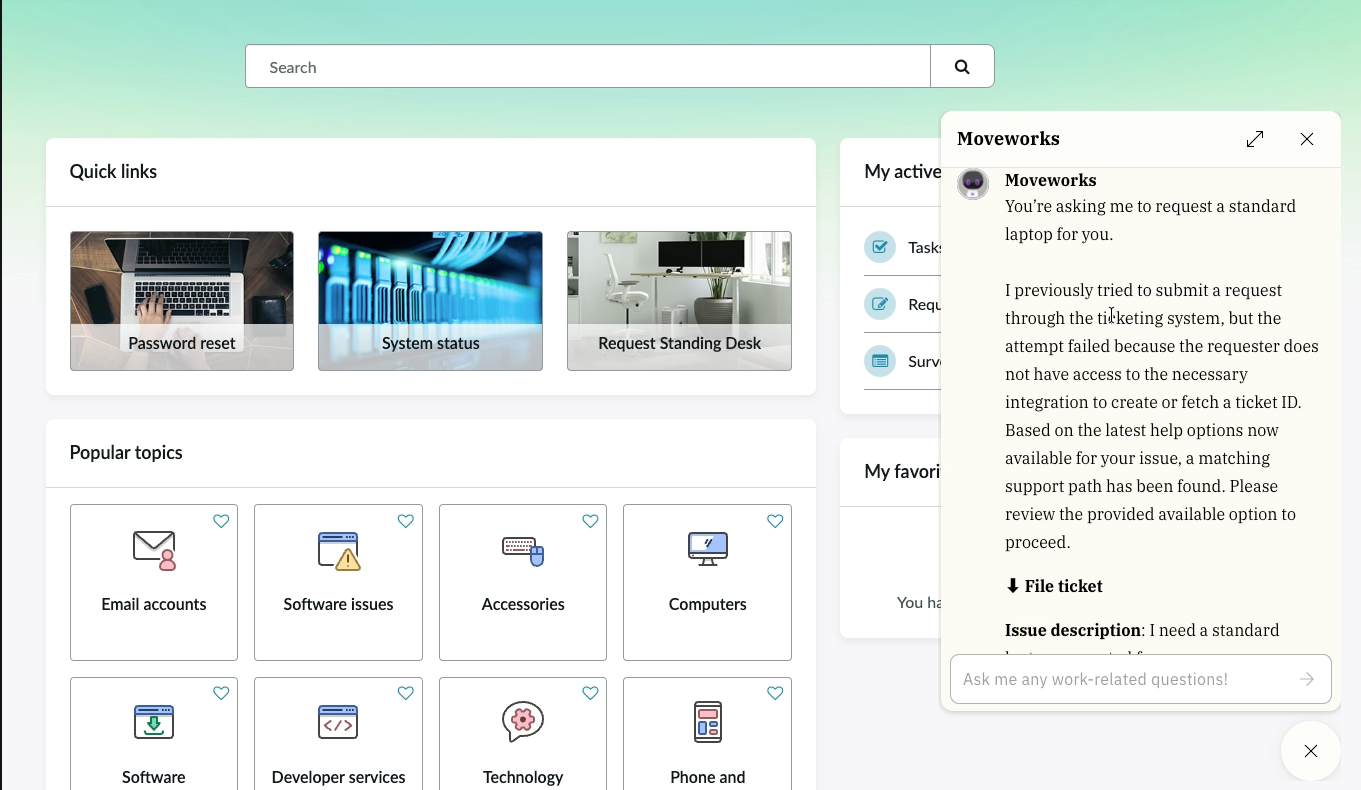Click the Moveworks panel title
1361x790 pixels.
pyautogui.click(x=1008, y=139)
